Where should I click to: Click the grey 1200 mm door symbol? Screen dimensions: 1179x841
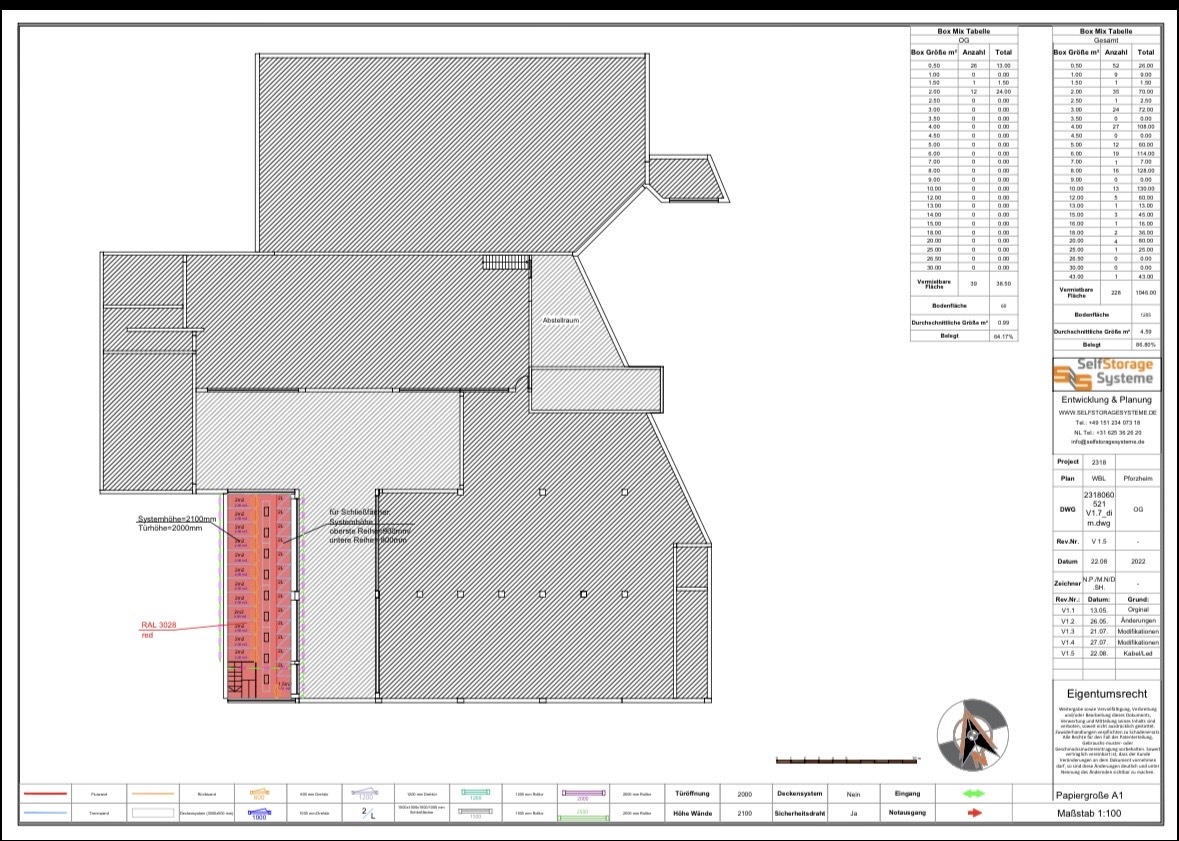365,794
